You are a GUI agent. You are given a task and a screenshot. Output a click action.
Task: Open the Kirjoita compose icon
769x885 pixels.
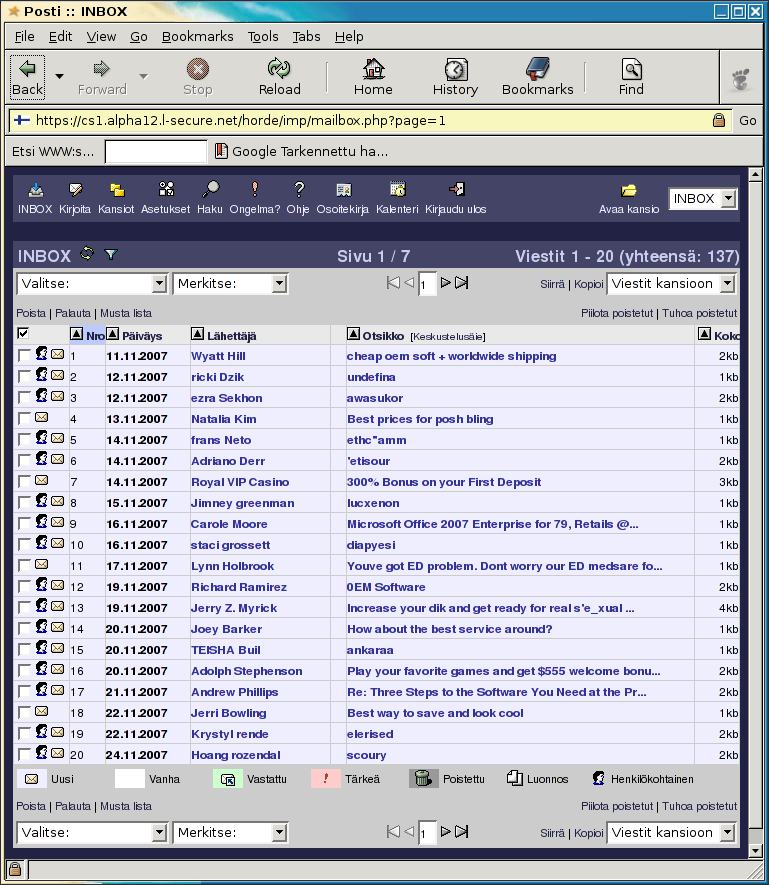[x=75, y=190]
